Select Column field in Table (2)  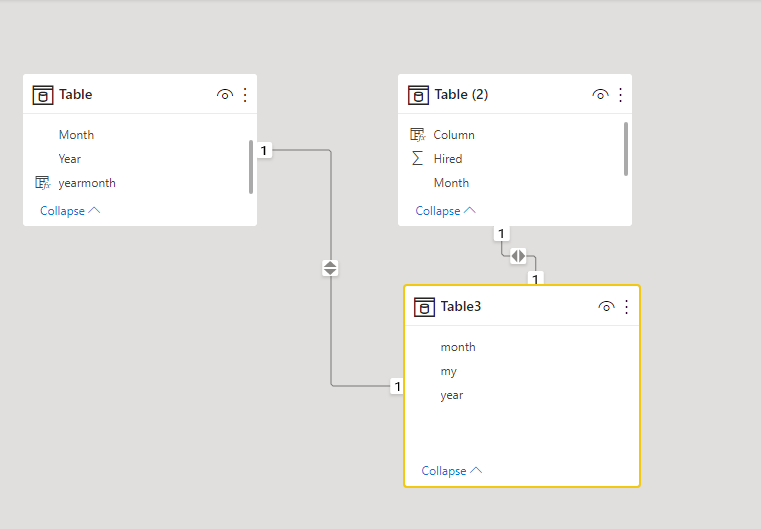click(x=454, y=134)
